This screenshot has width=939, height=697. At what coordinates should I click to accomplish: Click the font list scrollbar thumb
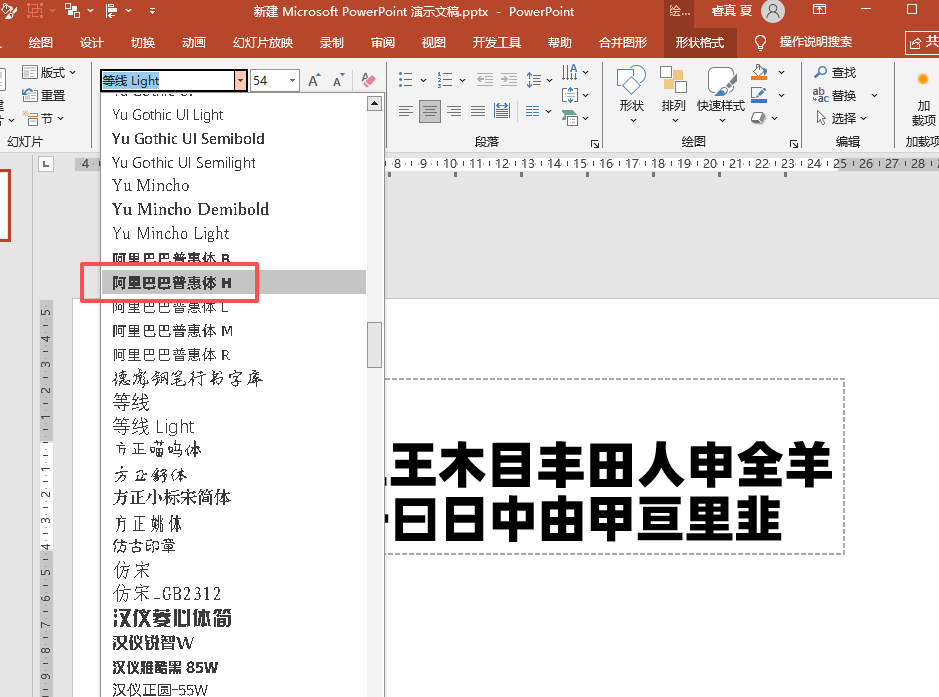click(374, 345)
